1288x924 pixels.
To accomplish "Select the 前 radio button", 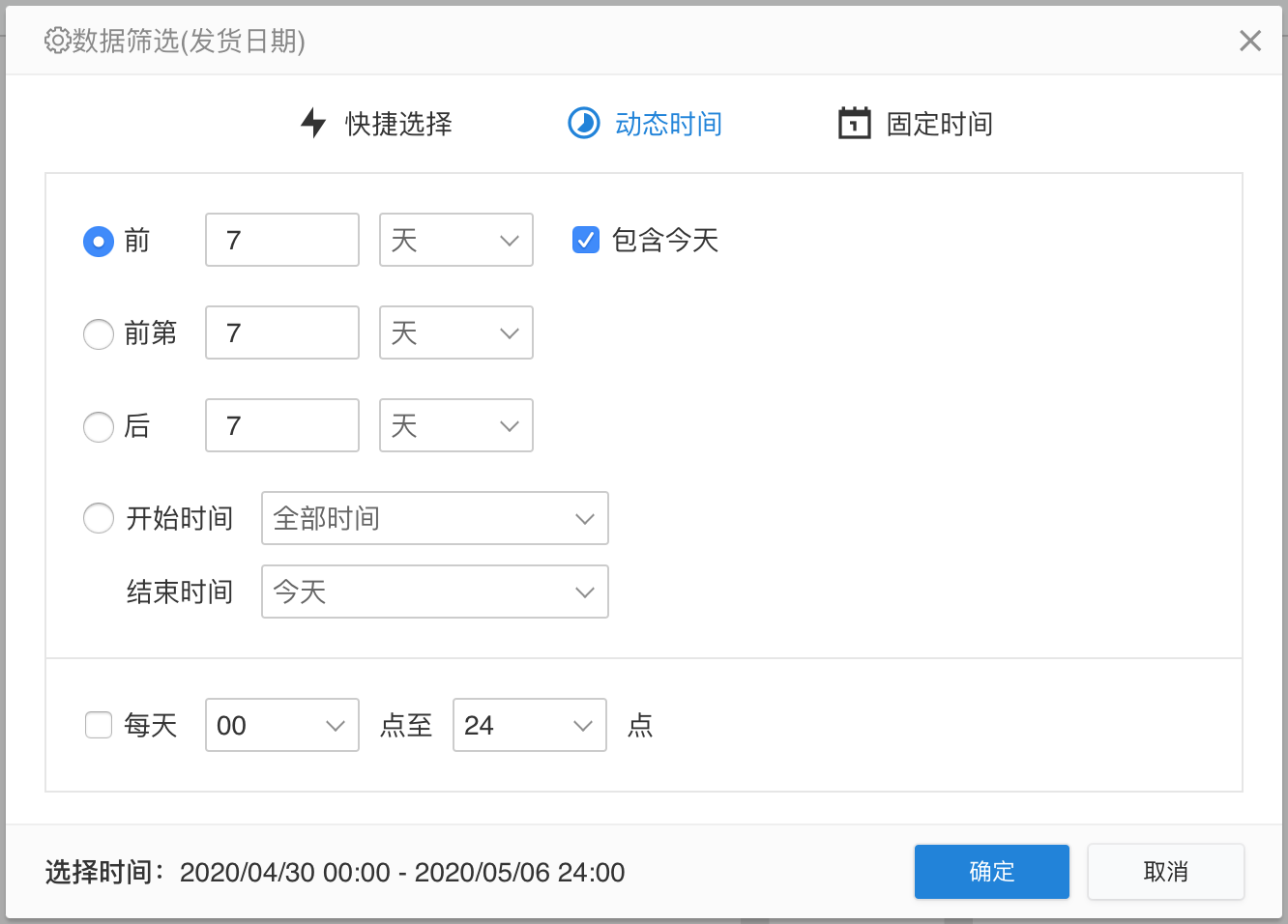I will point(99,241).
